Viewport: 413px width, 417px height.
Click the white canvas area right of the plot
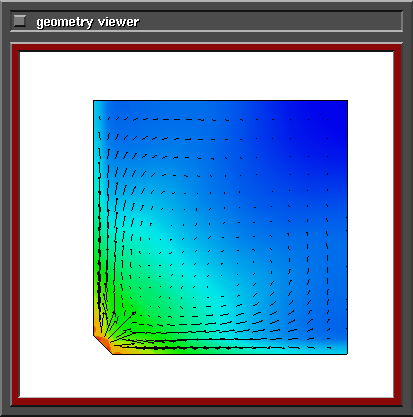point(371,227)
